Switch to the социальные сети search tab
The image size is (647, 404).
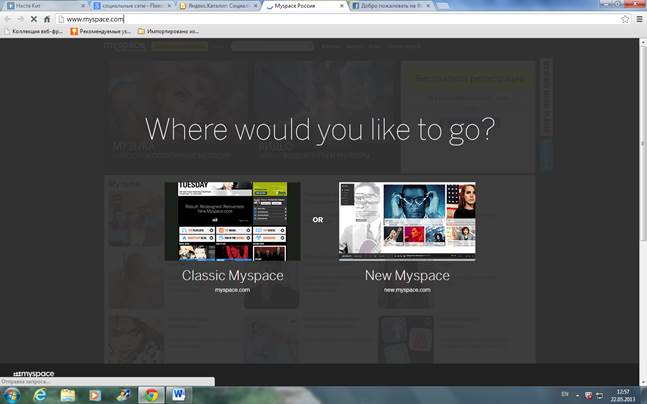coord(131,6)
